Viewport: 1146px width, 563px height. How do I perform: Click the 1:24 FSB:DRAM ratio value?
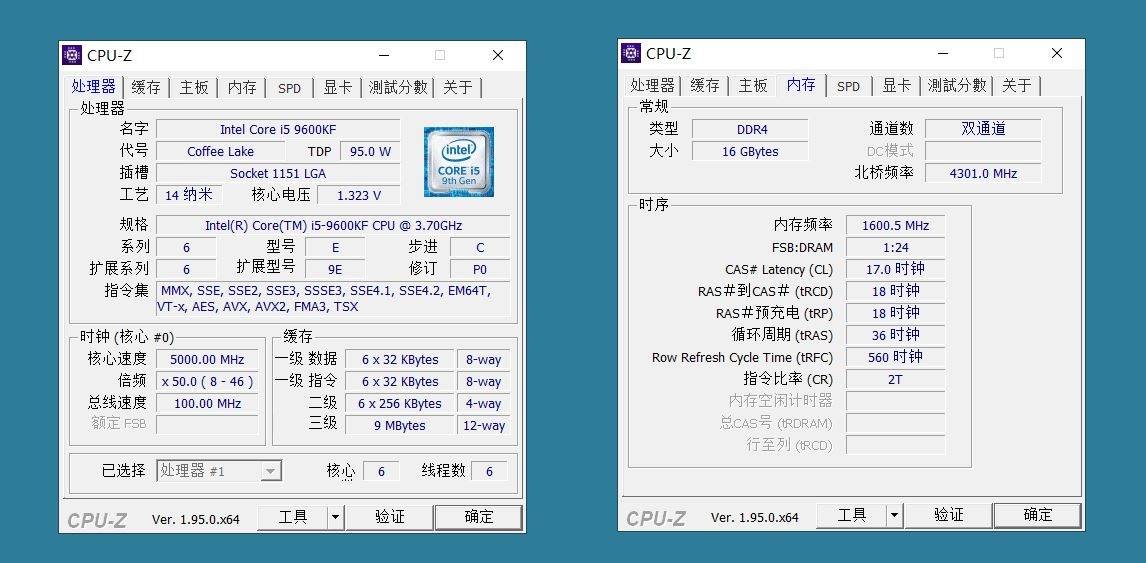(895, 247)
